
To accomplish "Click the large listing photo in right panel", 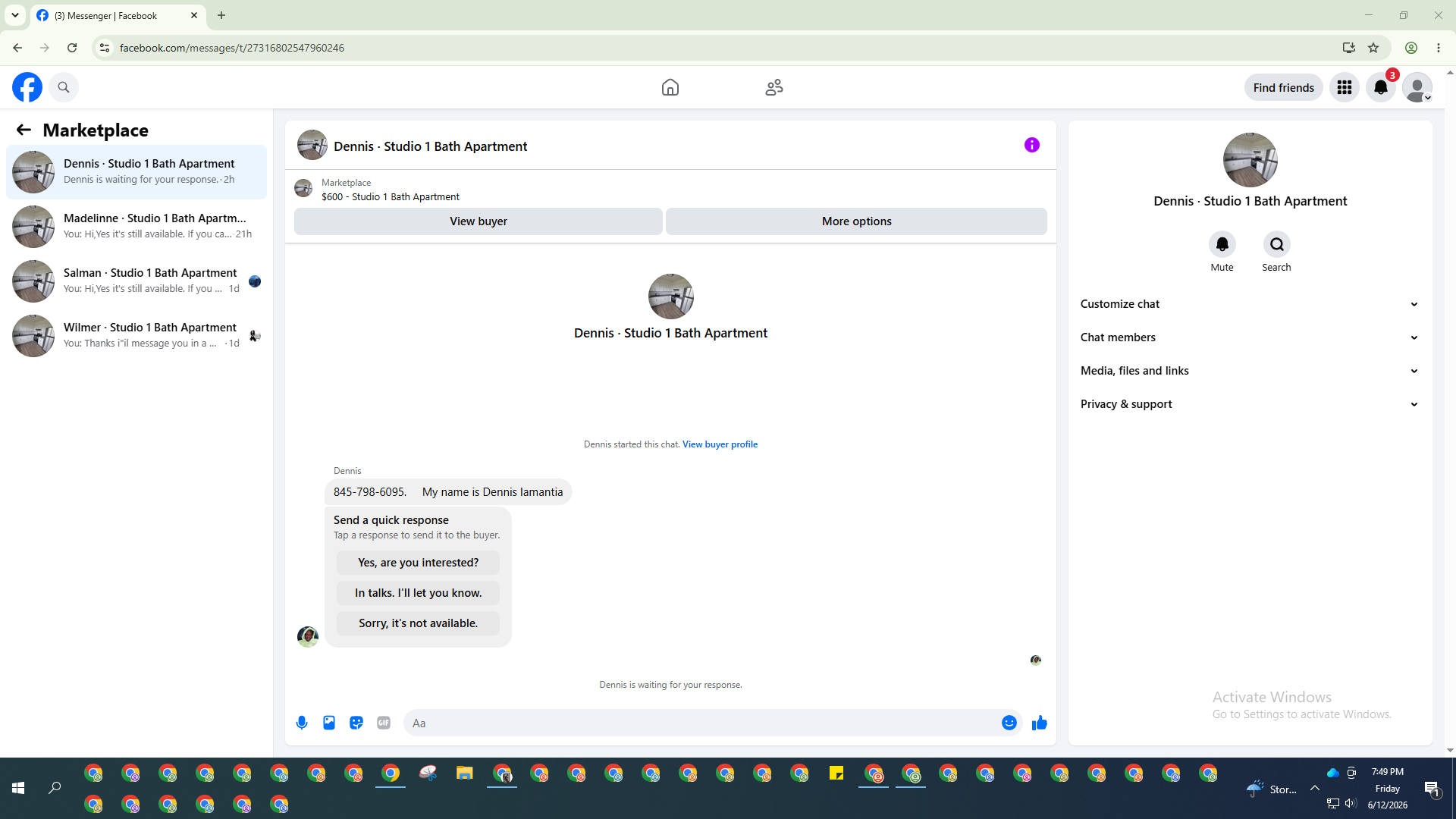I will (1250, 160).
